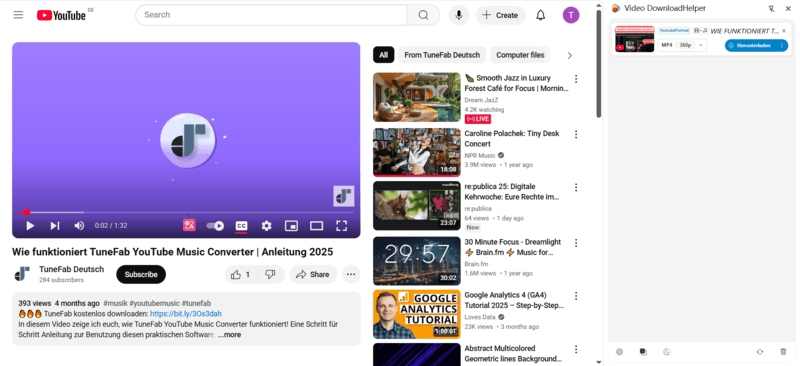Remove the detected media entry

click(784, 31)
